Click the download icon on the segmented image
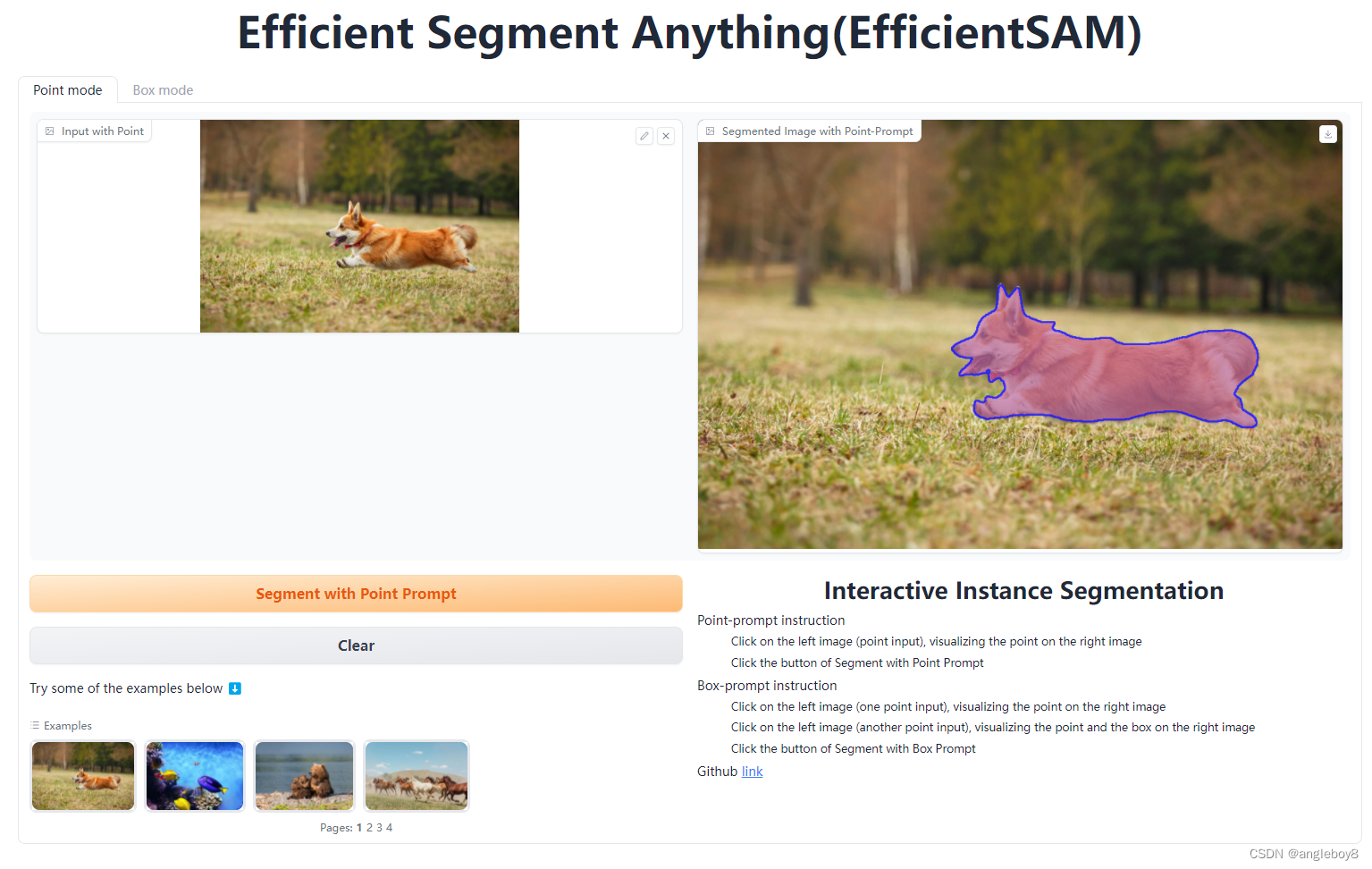The width and height of the screenshot is (1372, 869). pos(1327,133)
